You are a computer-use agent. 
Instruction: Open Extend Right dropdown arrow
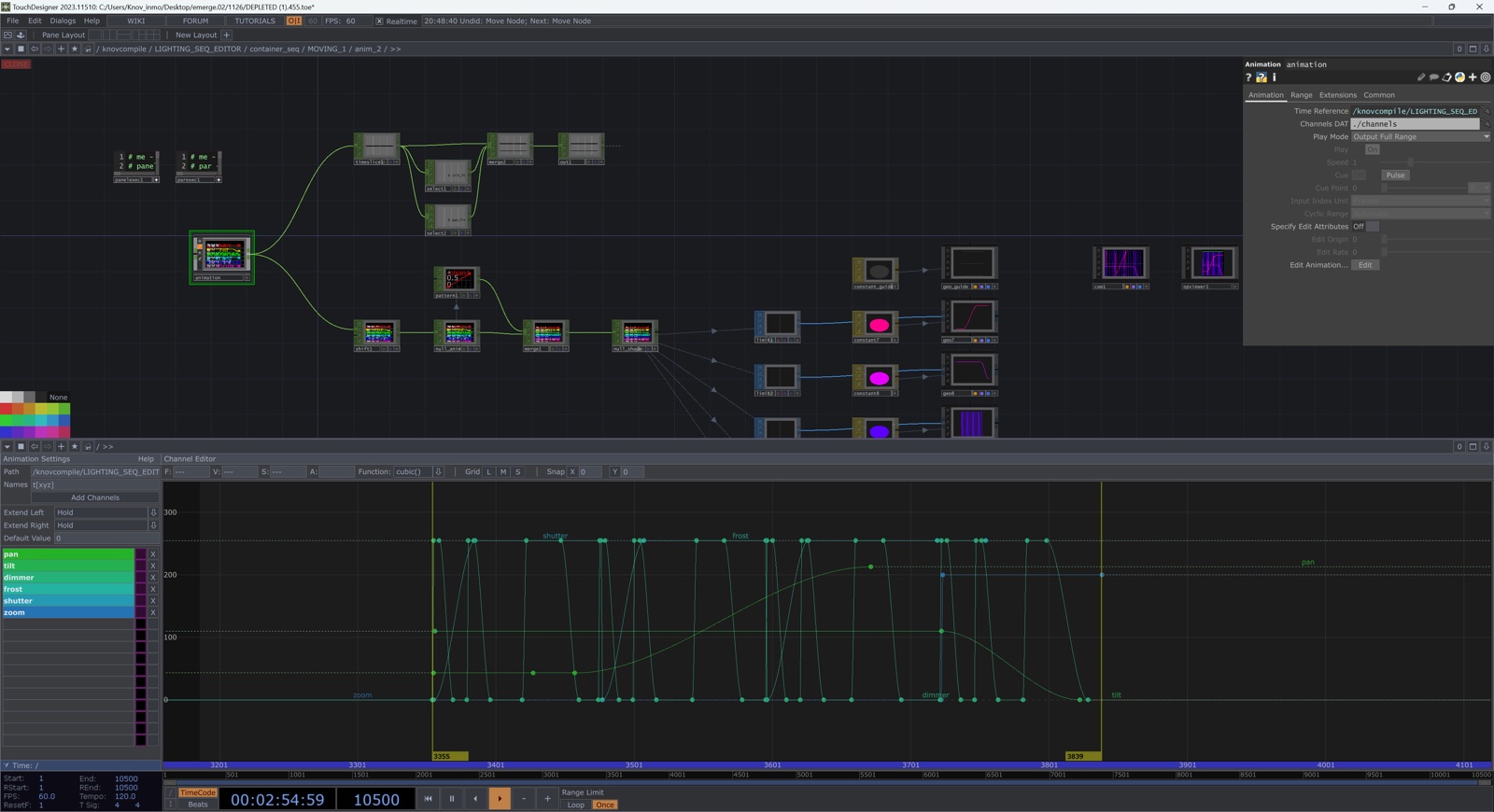click(x=153, y=525)
